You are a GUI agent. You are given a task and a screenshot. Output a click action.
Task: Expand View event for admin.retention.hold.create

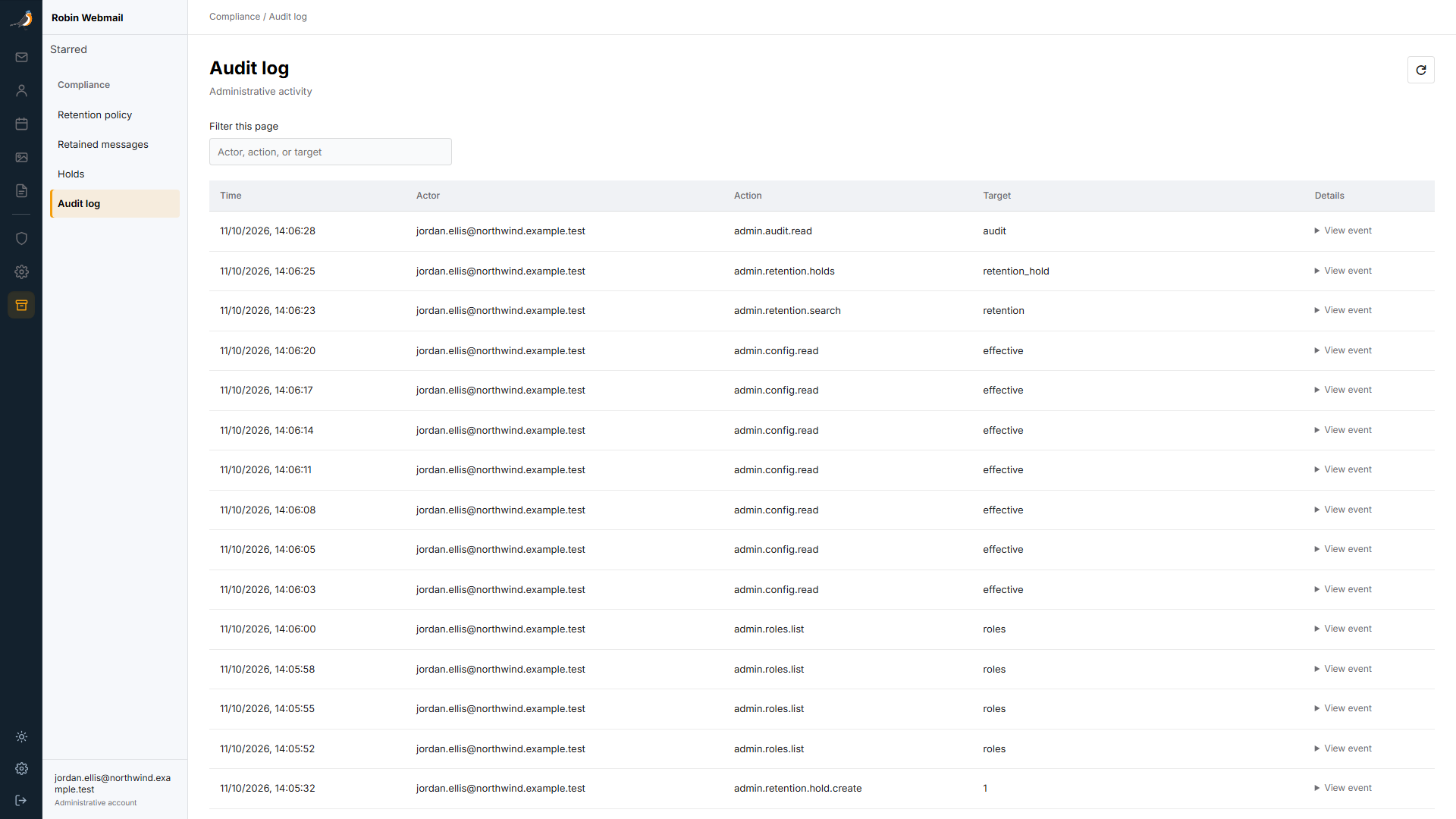pos(1343,788)
